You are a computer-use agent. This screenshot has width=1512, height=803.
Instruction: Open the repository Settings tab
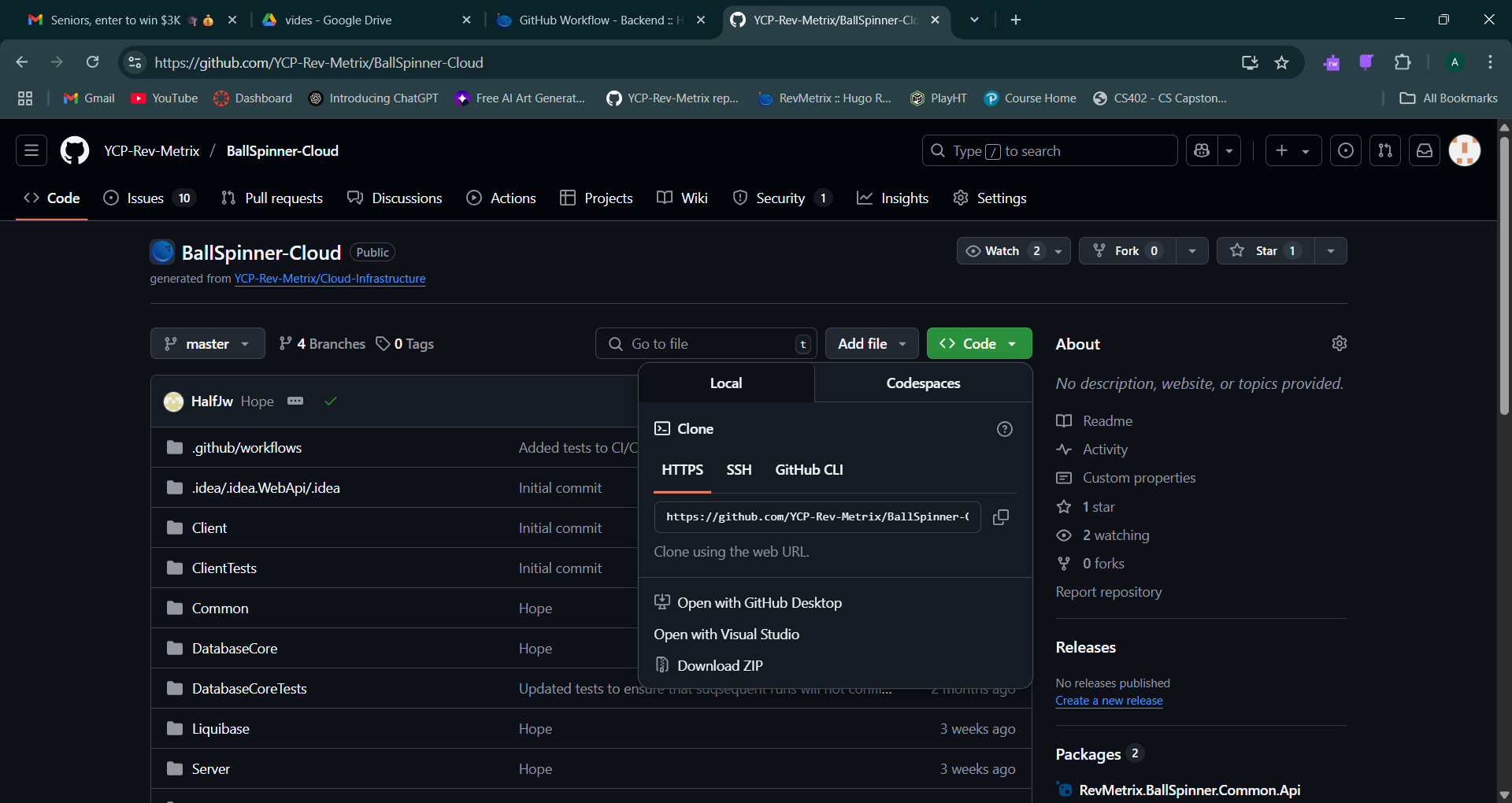click(990, 198)
